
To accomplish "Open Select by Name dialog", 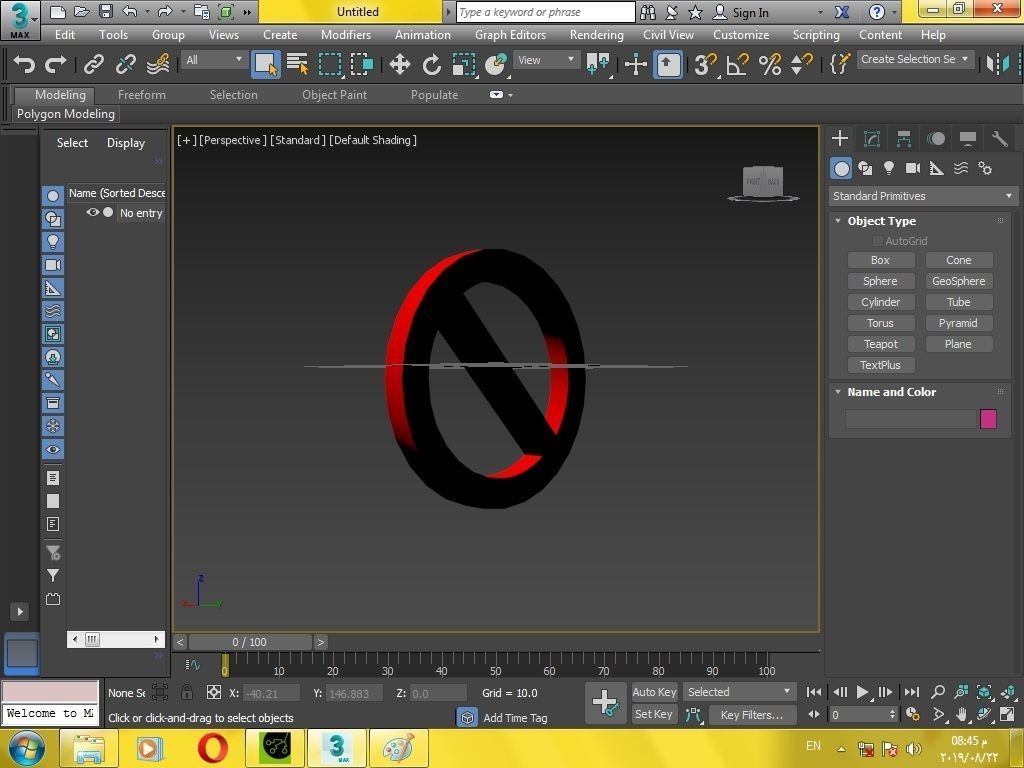I will point(298,64).
